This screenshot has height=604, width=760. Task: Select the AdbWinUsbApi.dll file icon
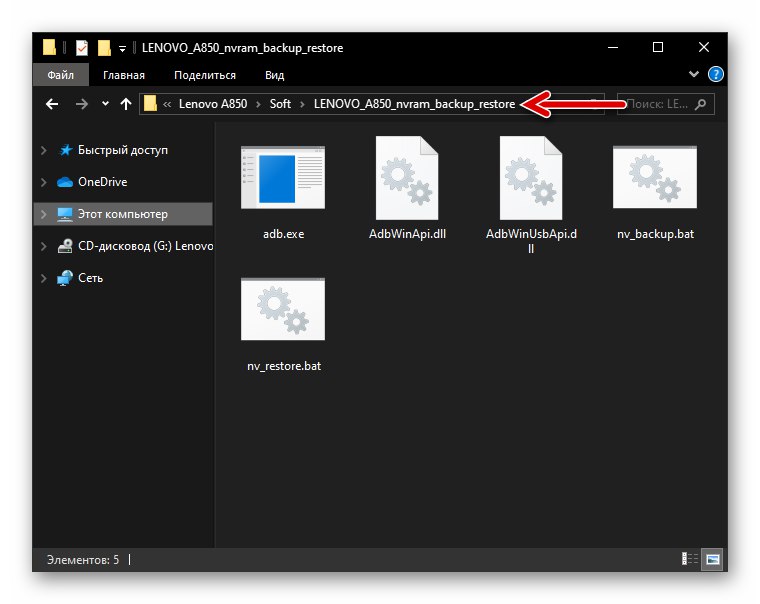531,178
